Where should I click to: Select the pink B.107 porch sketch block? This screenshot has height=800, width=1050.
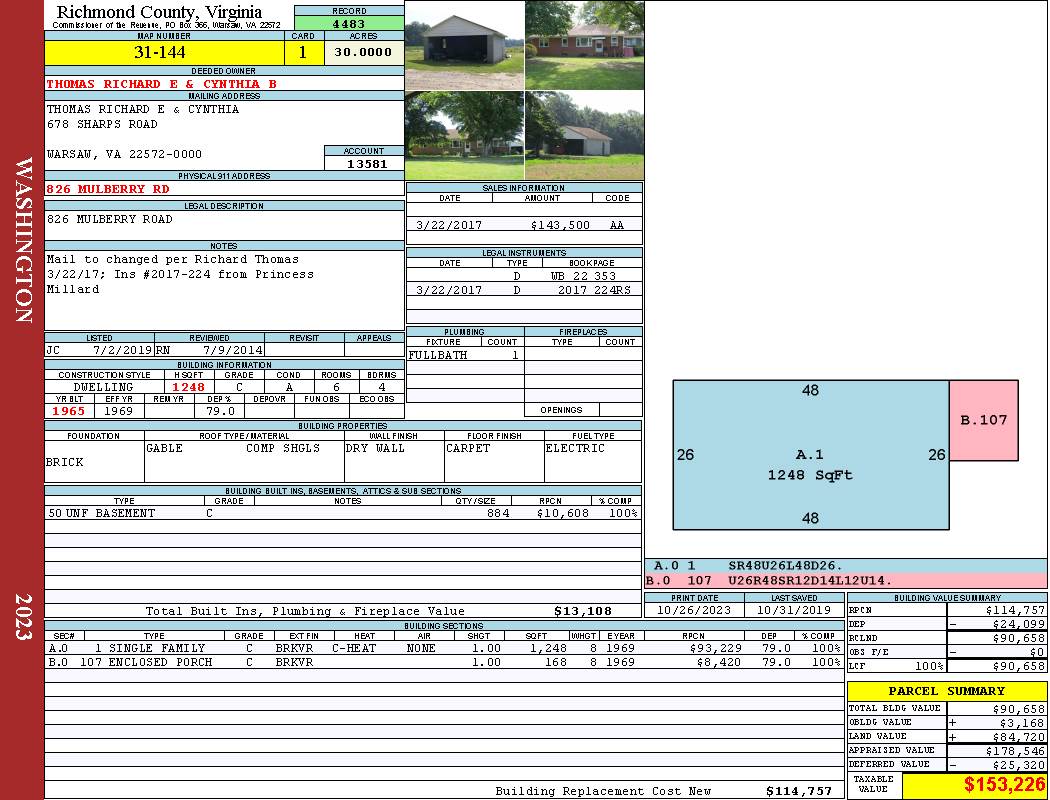coord(983,420)
